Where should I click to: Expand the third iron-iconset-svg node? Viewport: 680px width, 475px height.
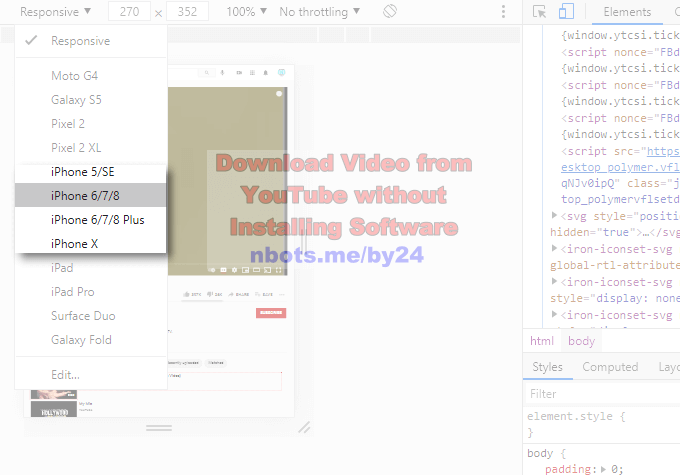pos(554,314)
